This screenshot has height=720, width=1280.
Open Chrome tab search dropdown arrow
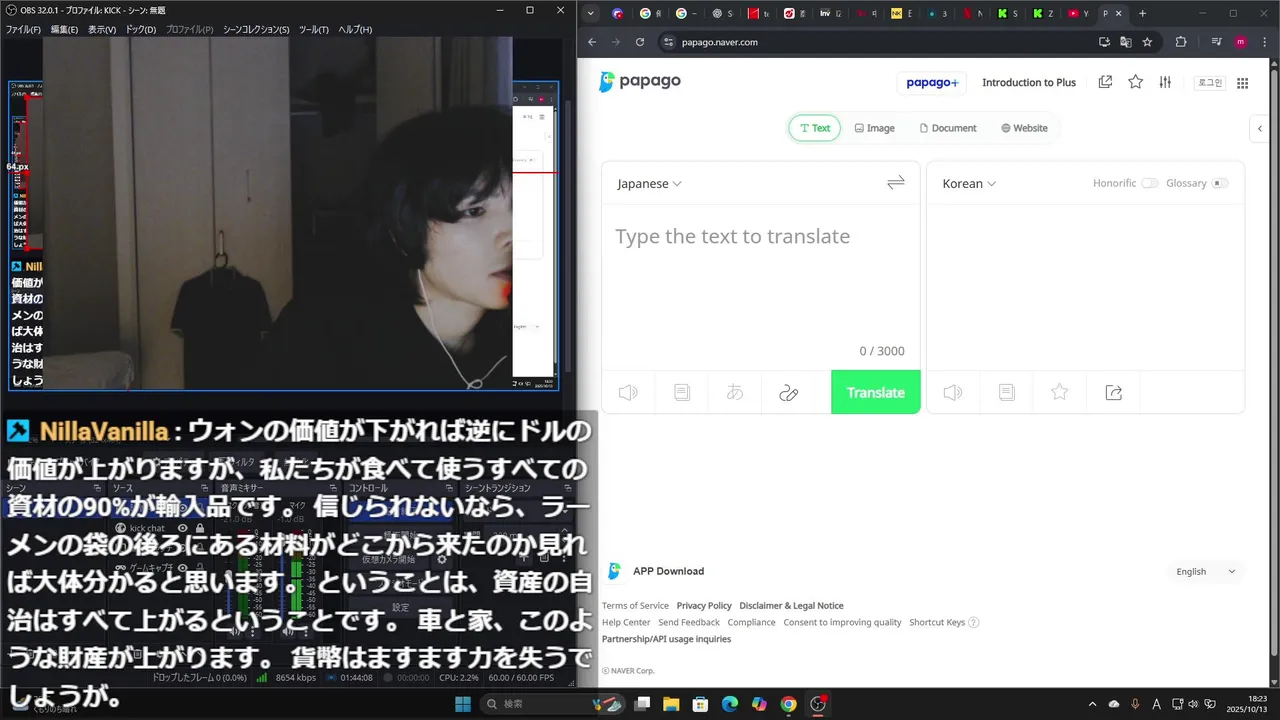coord(591,13)
